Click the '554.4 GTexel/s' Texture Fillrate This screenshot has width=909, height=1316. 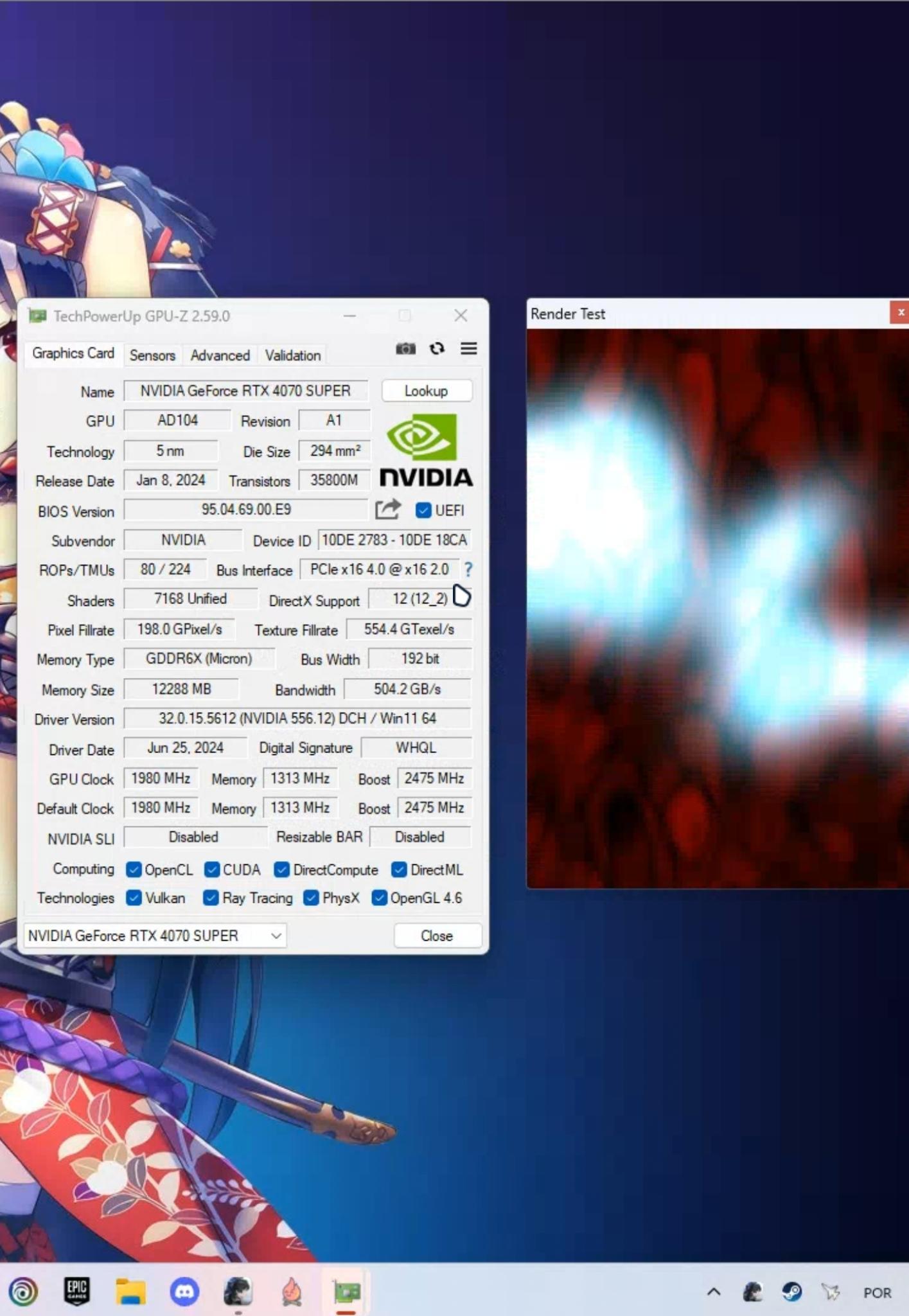tap(409, 629)
